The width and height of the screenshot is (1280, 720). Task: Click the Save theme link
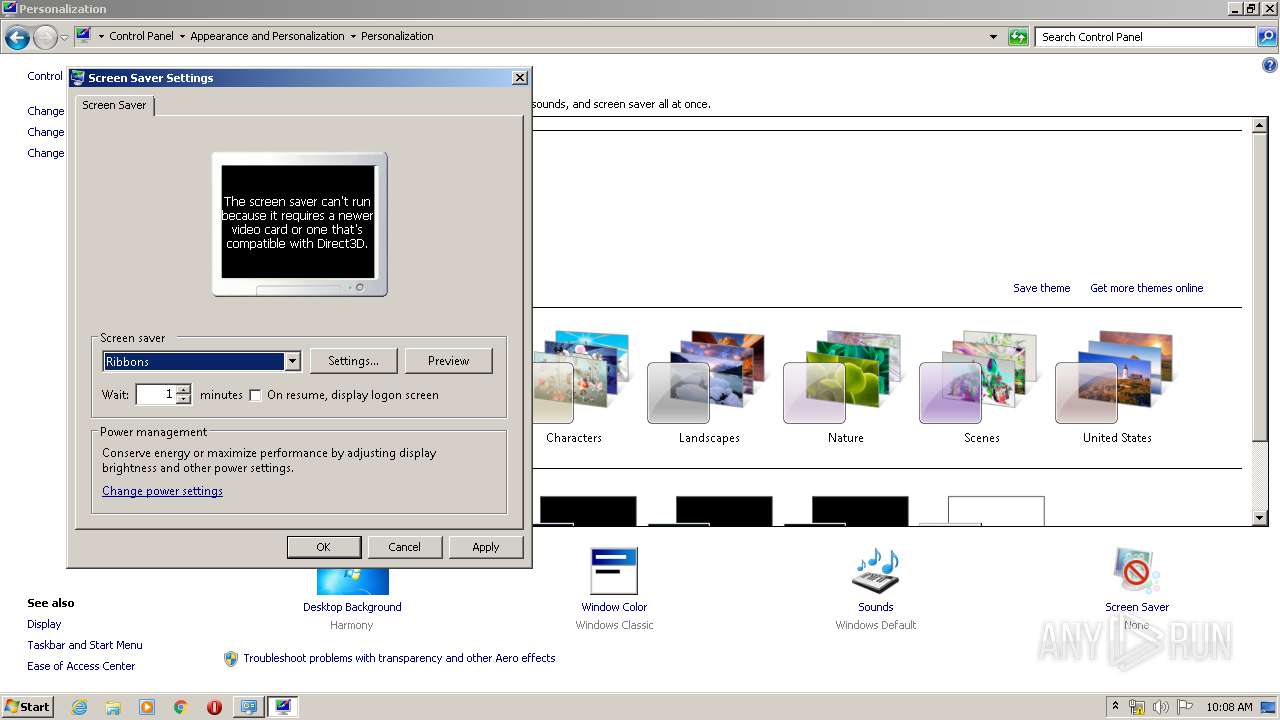[x=1041, y=288]
